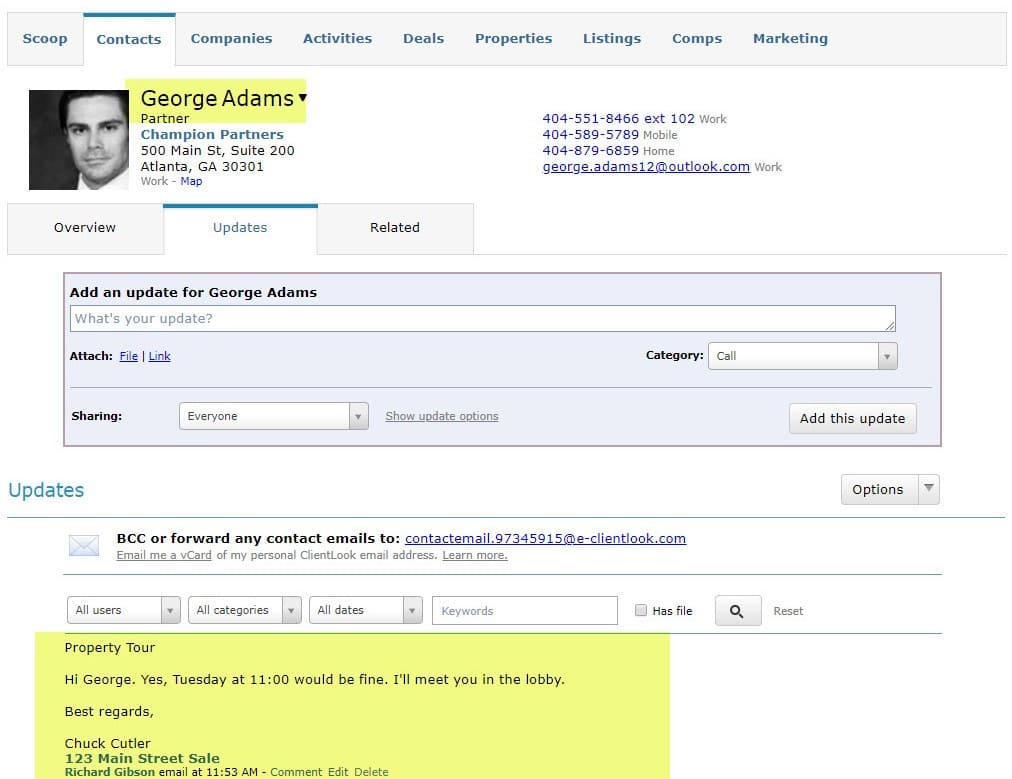Click Edit on the Property Tour update

click(338, 772)
